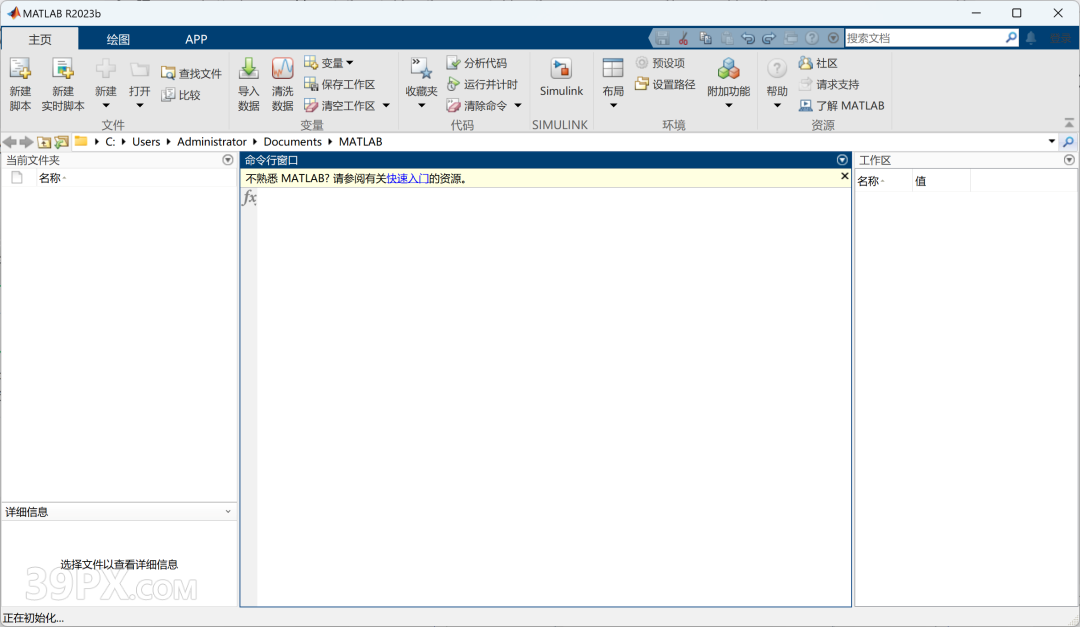Image resolution: width=1080 pixels, height=627 pixels.
Task: Click the 布局 (Layout) icon
Action: point(613,68)
